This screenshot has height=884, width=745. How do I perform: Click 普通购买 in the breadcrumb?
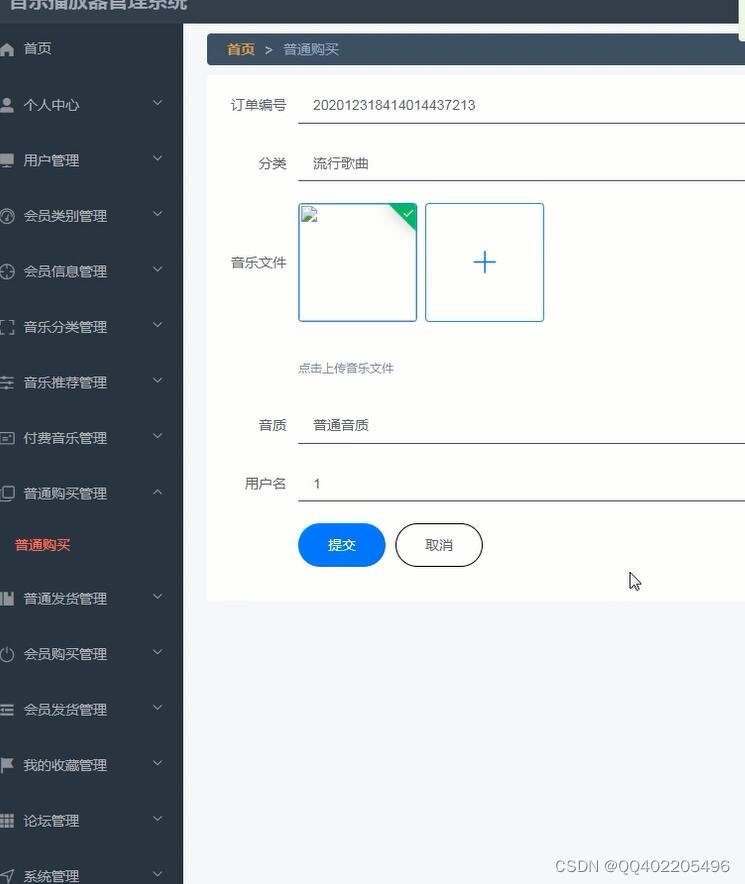pyautogui.click(x=311, y=50)
